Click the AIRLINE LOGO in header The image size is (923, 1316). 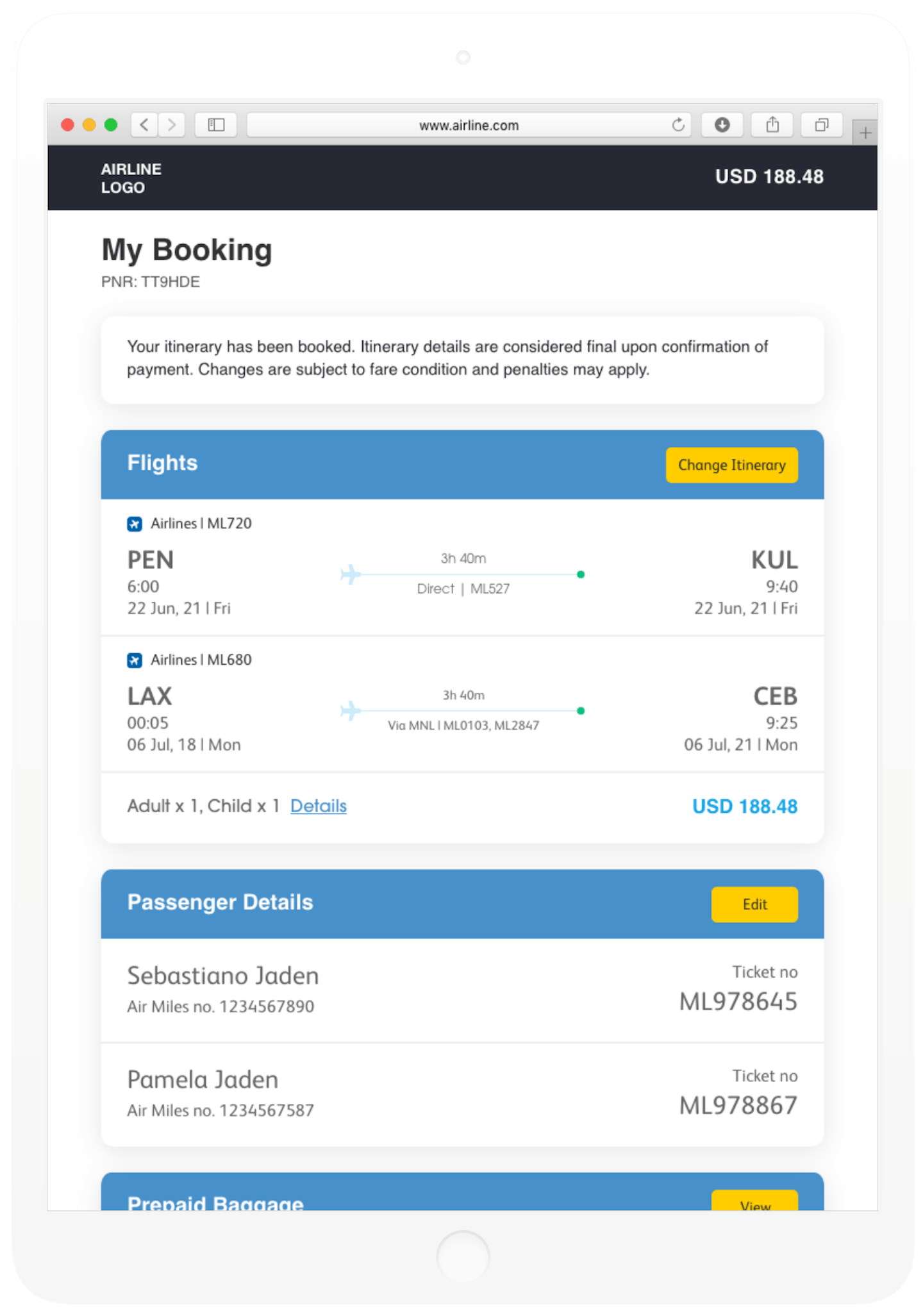131,178
